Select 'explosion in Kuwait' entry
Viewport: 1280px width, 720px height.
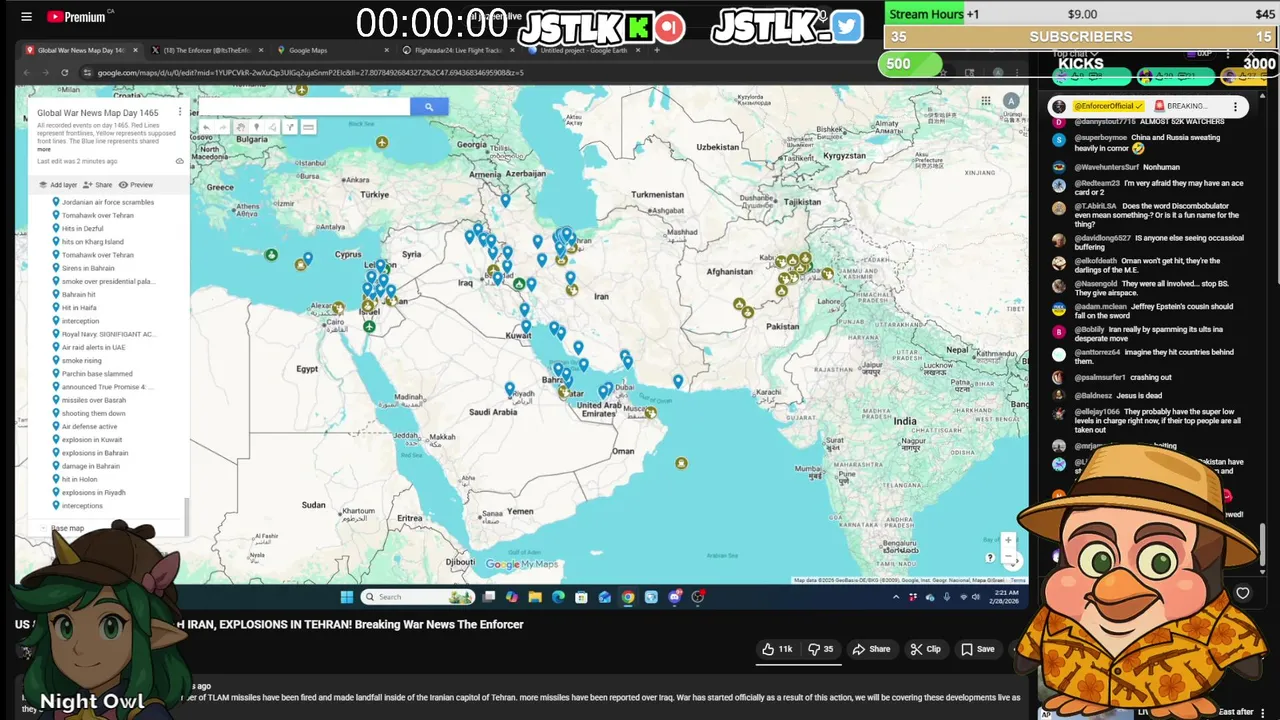[x=92, y=440]
